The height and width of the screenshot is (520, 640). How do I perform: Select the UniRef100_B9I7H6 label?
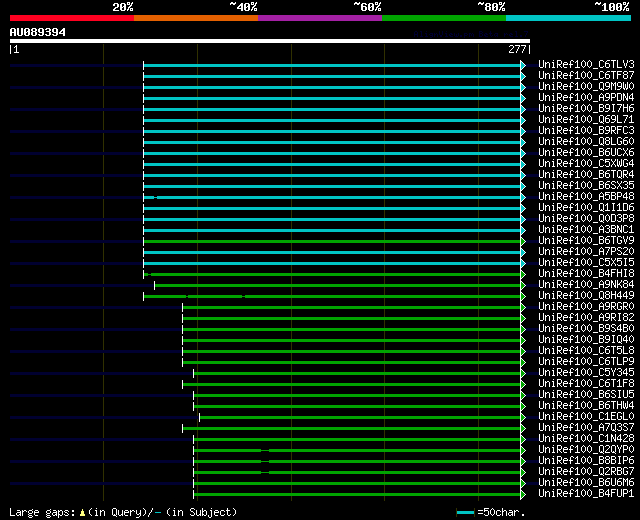click(586, 109)
